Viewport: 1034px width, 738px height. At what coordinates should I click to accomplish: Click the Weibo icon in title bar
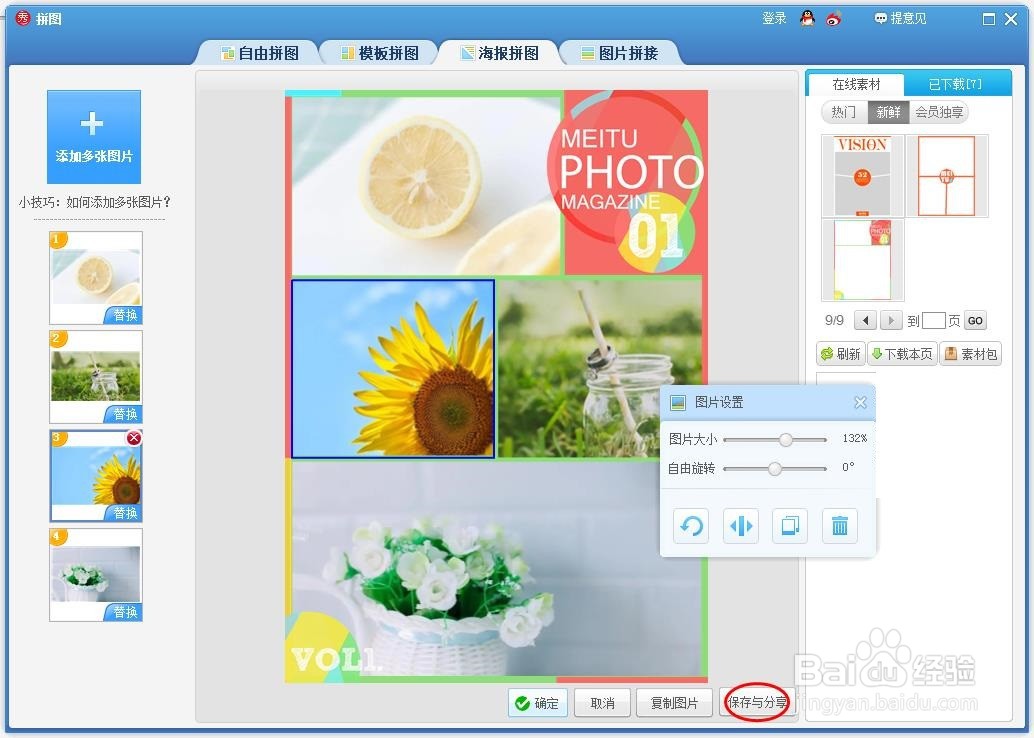834,19
